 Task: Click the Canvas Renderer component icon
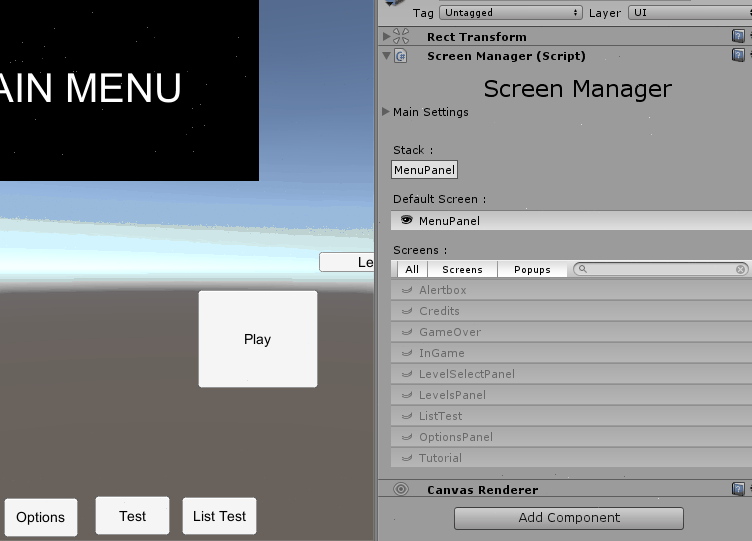[x=401, y=489]
